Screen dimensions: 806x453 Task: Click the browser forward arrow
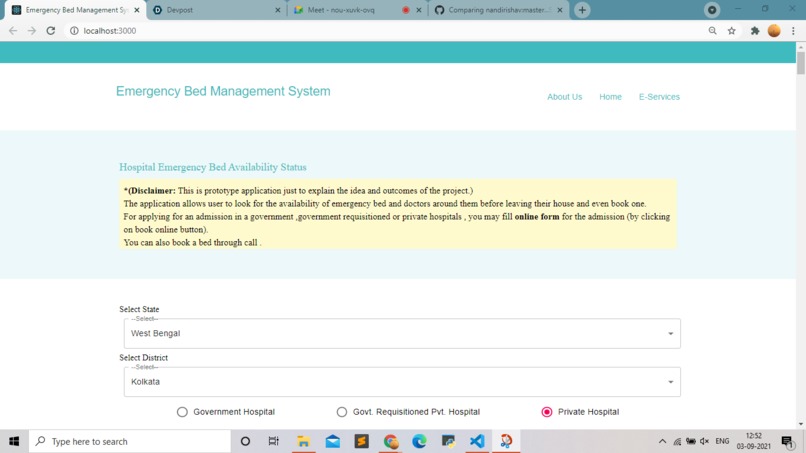(32, 31)
